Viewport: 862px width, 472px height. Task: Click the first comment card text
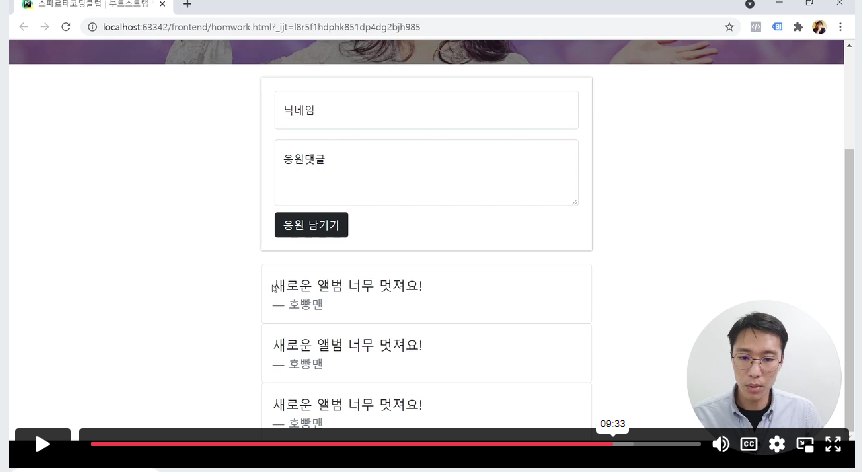347,286
